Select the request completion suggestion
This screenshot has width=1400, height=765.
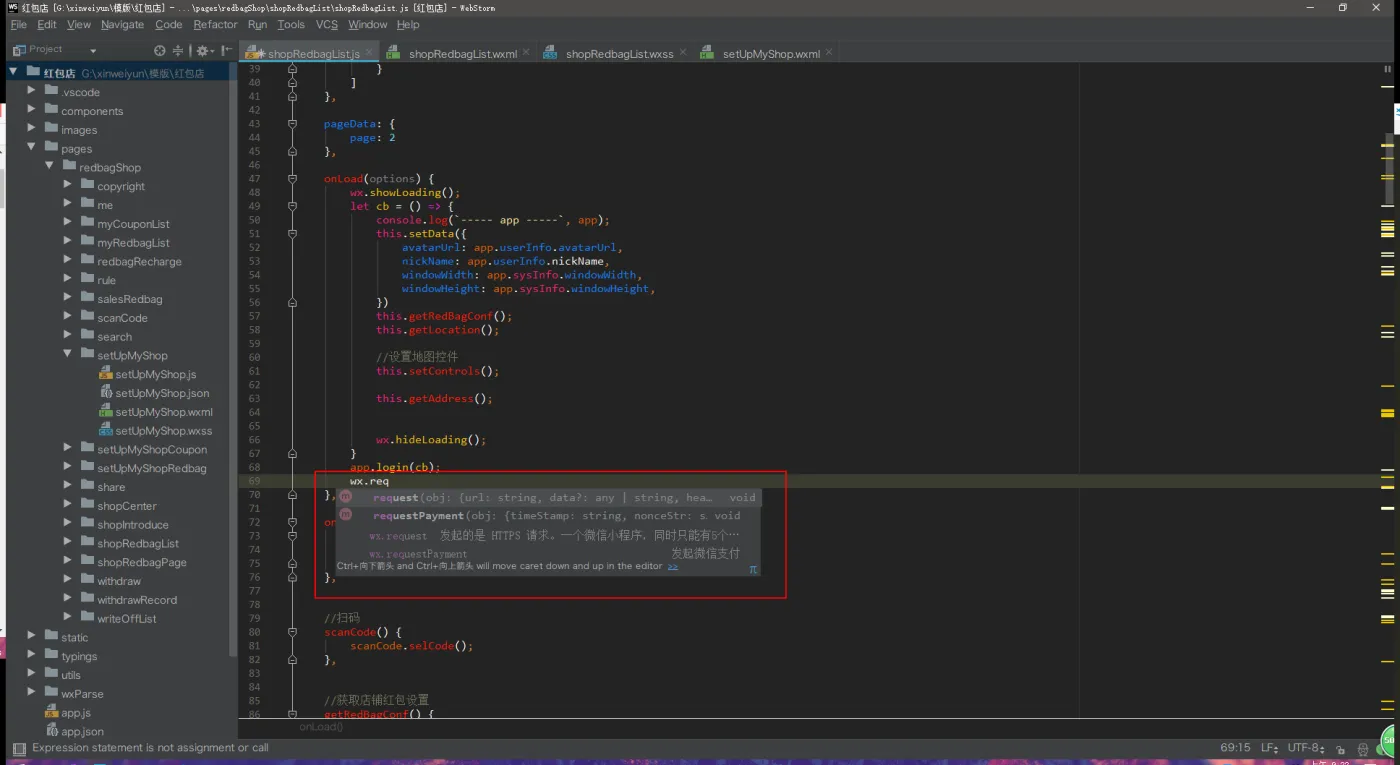tap(548, 497)
